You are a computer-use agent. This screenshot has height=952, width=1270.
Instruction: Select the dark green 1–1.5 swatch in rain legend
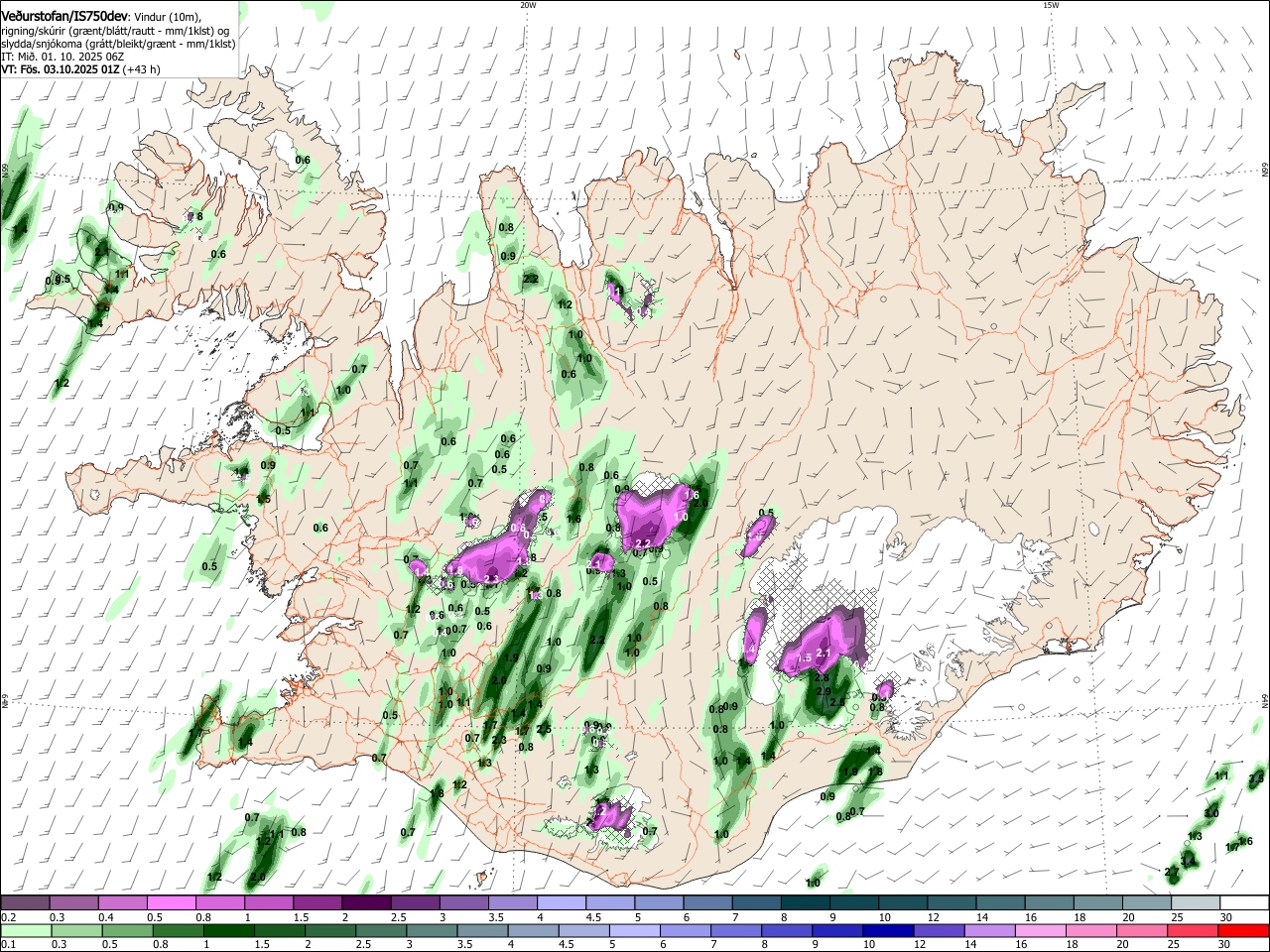(228, 930)
